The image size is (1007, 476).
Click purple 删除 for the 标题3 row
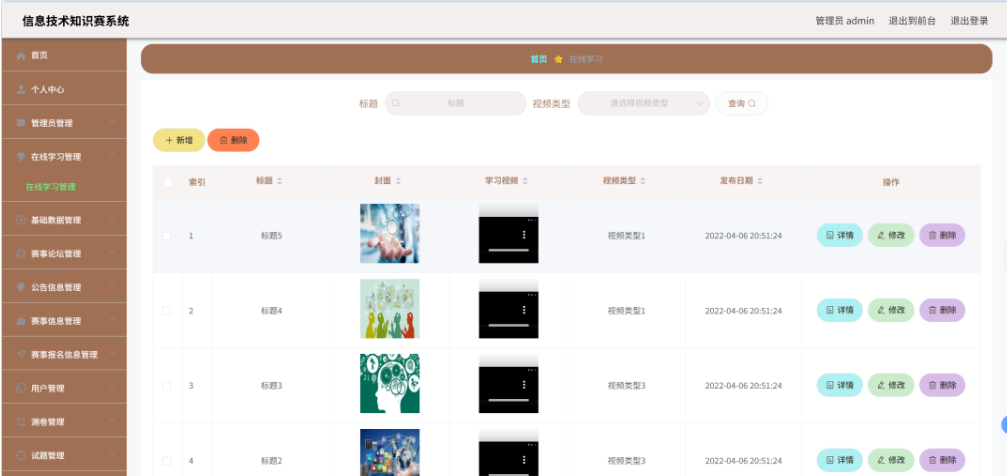pyautogui.click(x=942, y=385)
